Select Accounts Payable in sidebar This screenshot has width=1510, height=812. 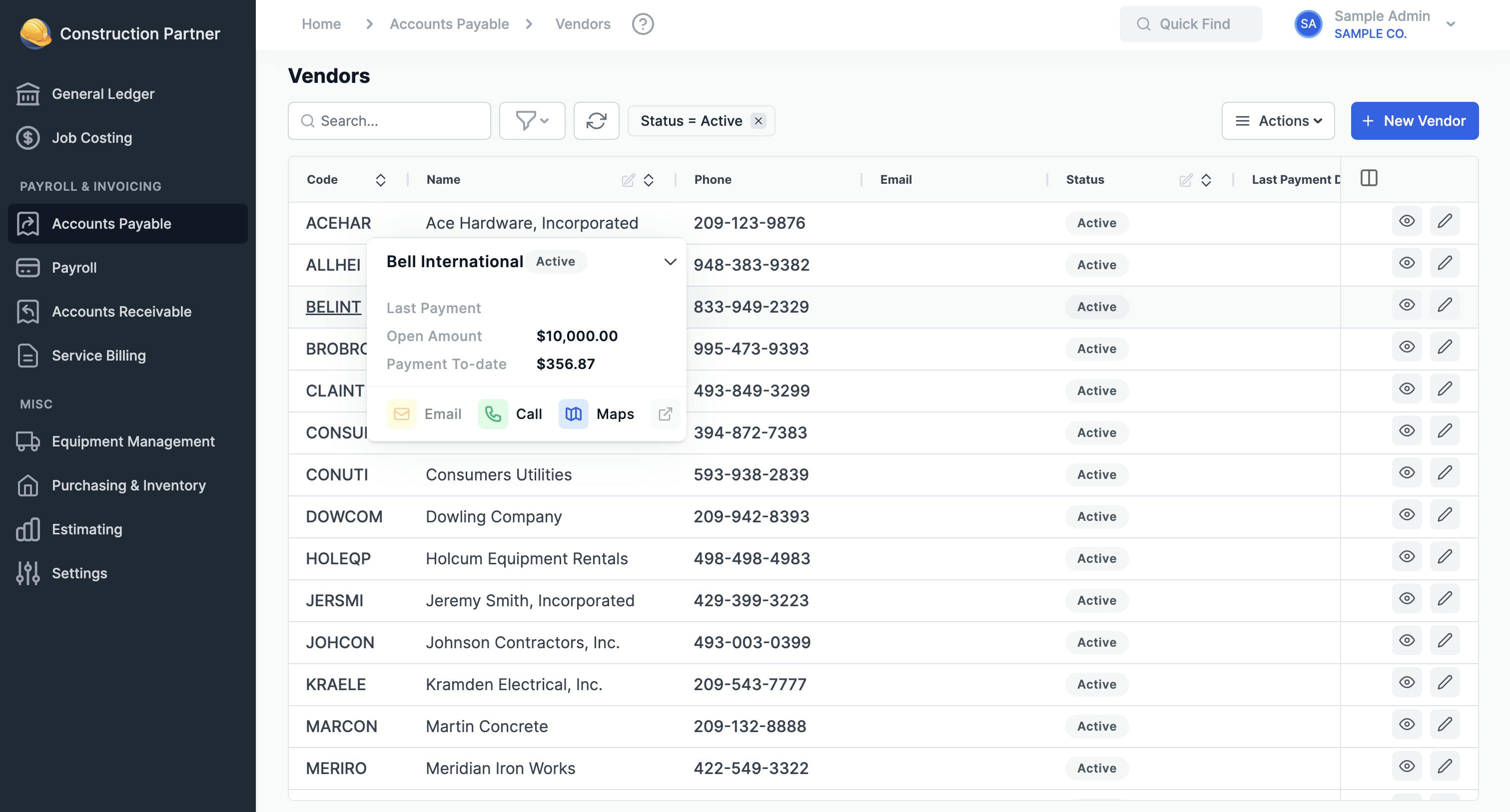point(128,224)
